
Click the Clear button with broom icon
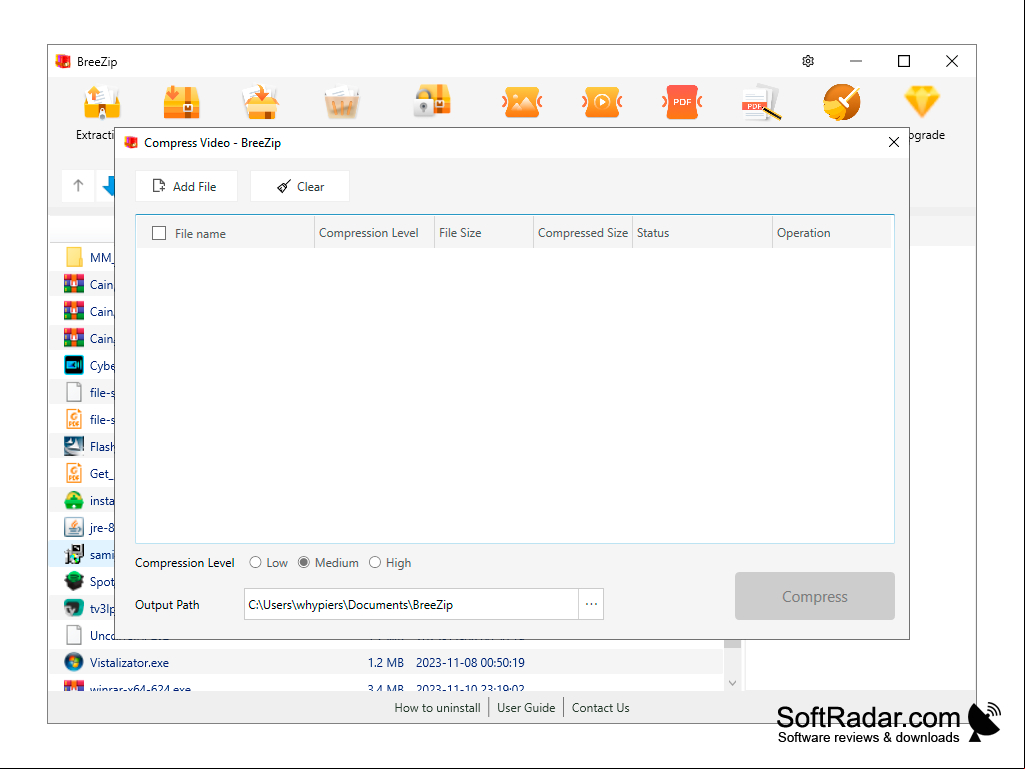(x=300, y=186)
